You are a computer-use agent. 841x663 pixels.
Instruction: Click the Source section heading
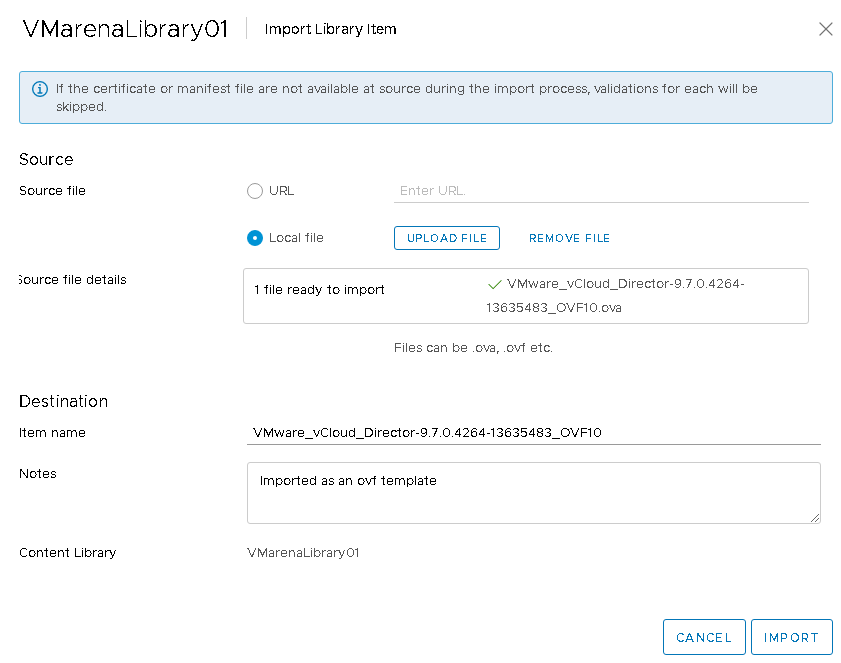tap(46, 159)
